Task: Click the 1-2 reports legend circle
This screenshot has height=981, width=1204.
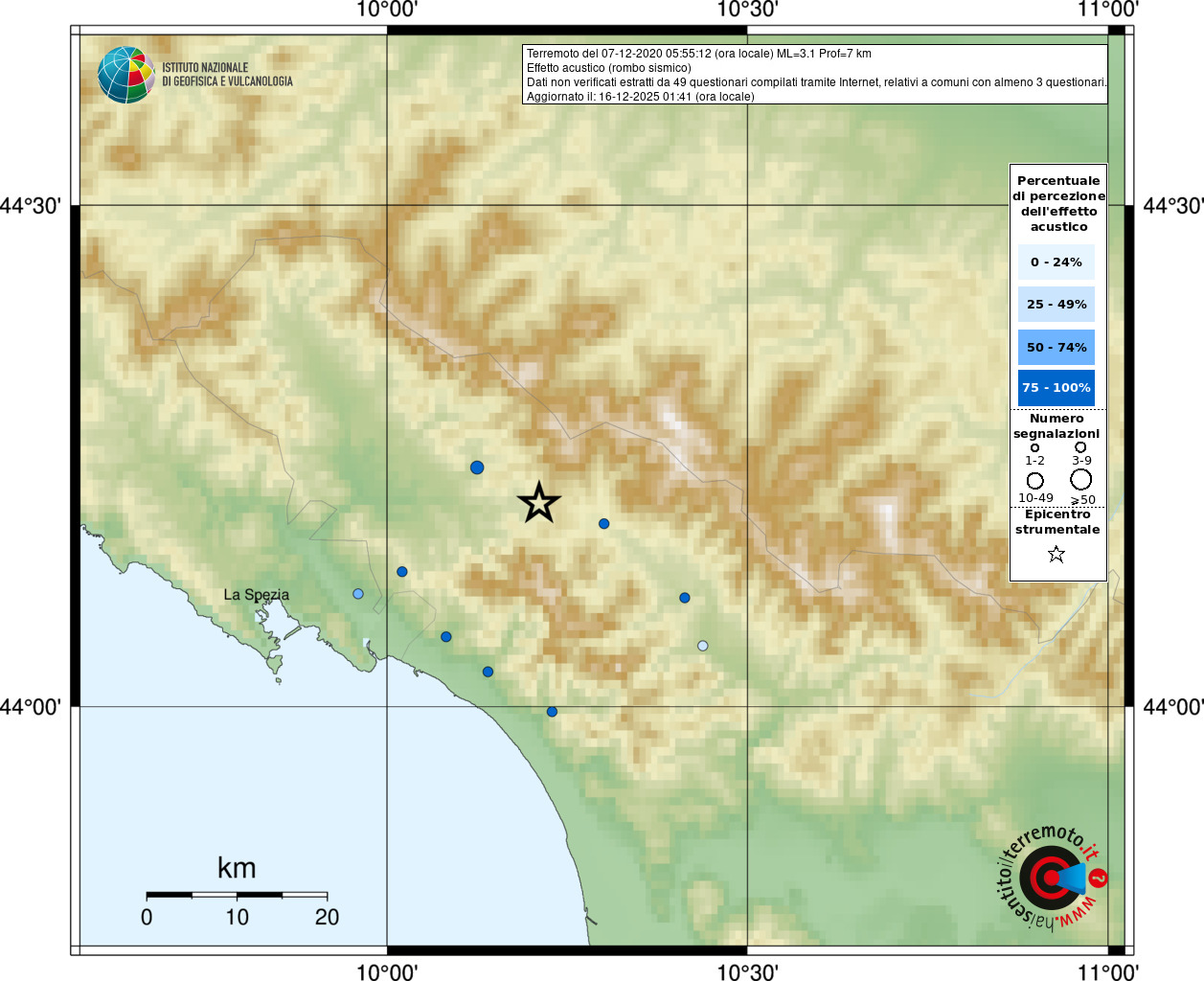Action: pos(1034,447)
